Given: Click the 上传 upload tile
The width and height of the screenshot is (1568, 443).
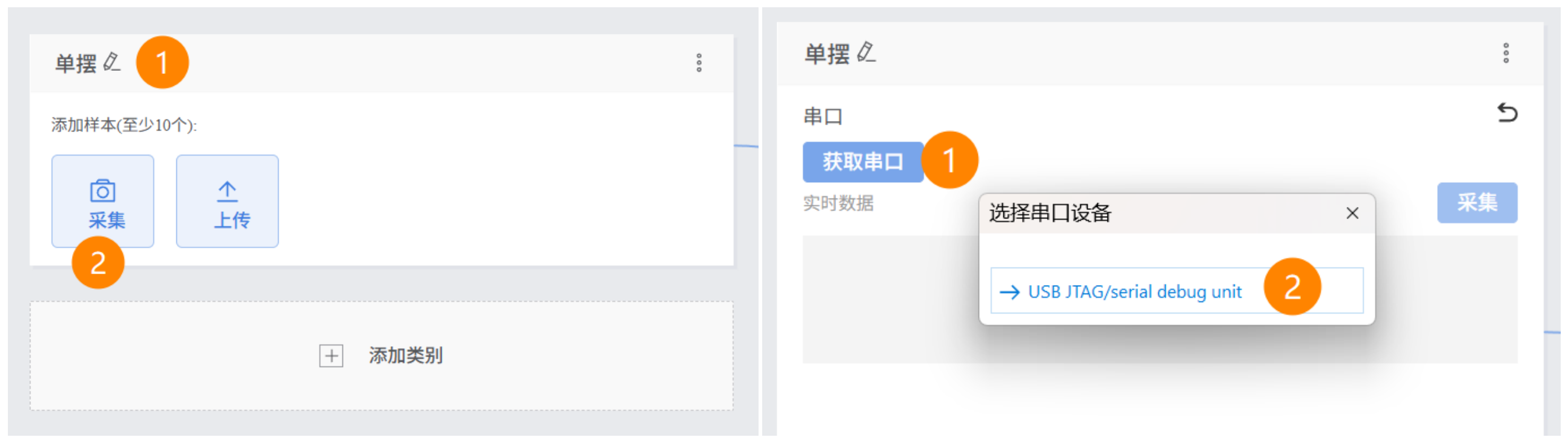Looking at the screenshot, I should pyautogui.click(x=227, y=201).
